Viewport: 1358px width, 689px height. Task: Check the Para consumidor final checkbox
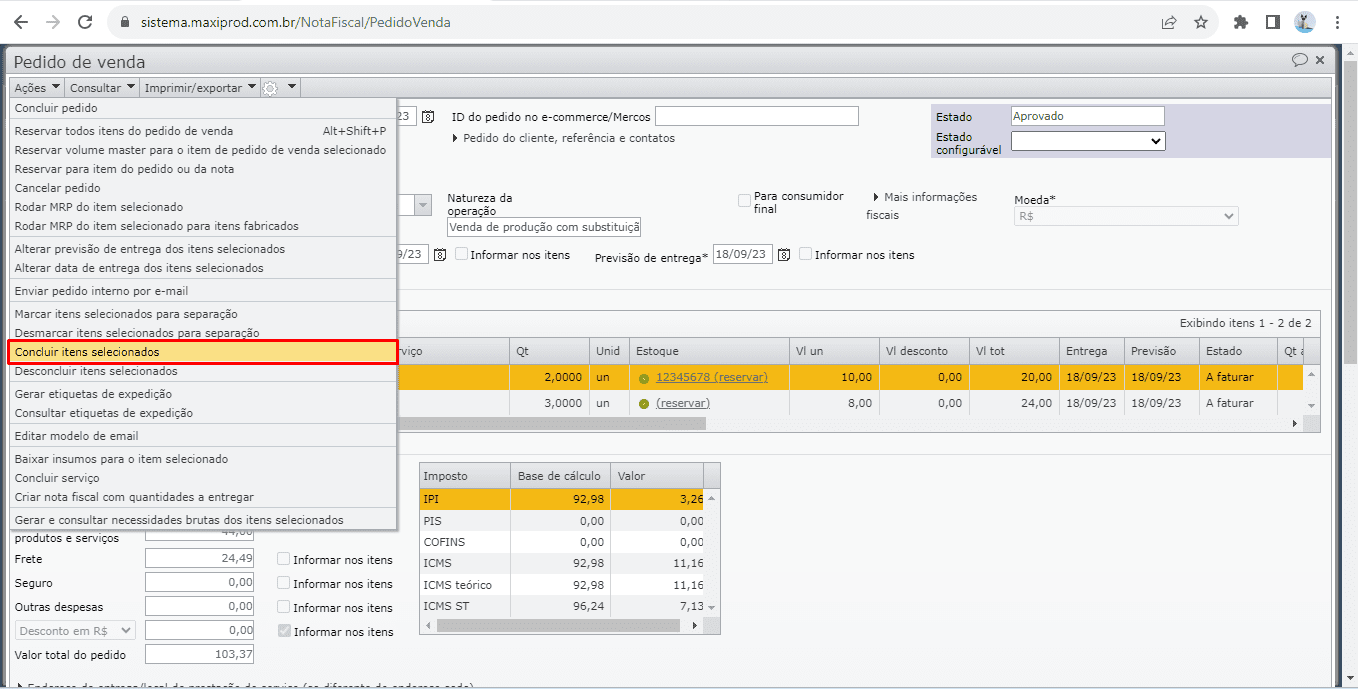click(744, 201)
